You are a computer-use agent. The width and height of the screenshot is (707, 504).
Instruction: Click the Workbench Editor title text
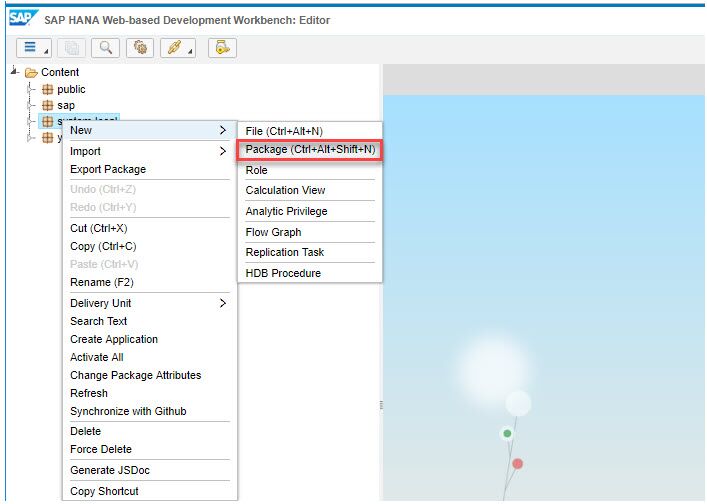pyautogui.click(x=187, y=20)
